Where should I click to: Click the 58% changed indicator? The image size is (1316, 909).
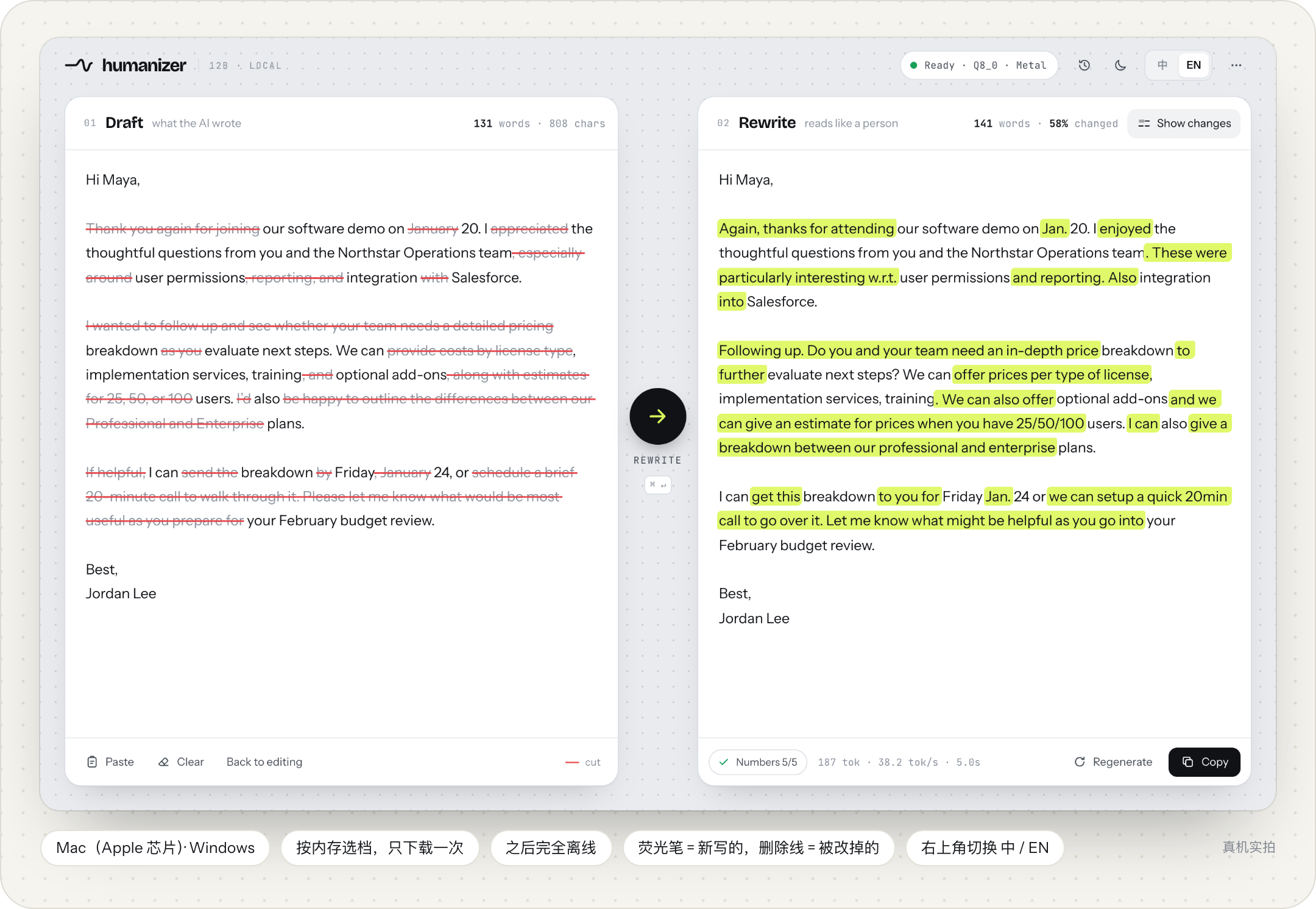tap(1083, 124)
